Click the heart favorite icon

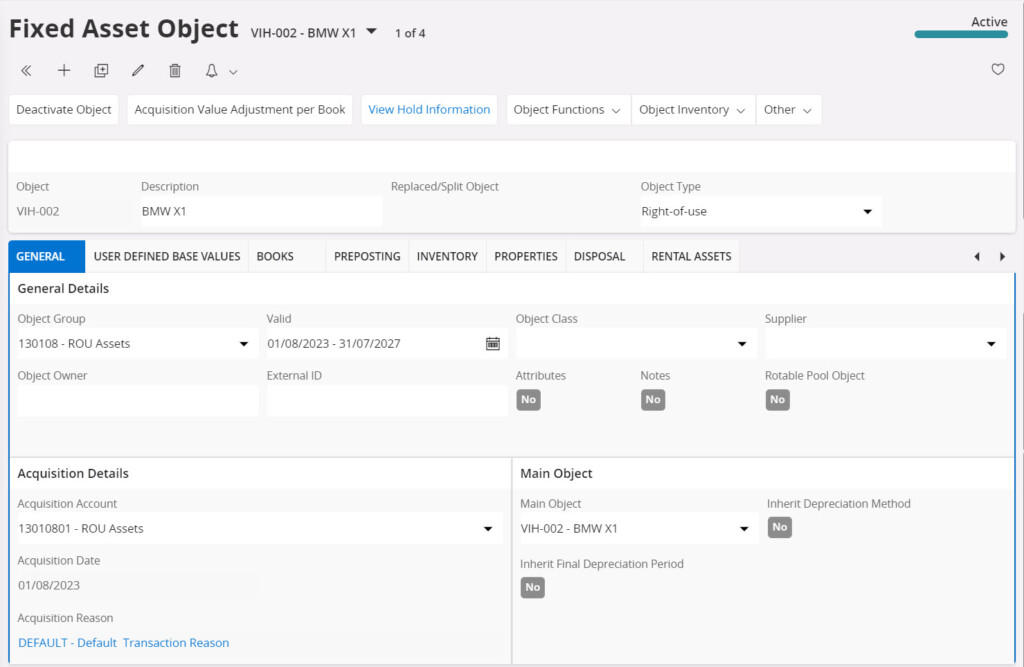[997, 70]
